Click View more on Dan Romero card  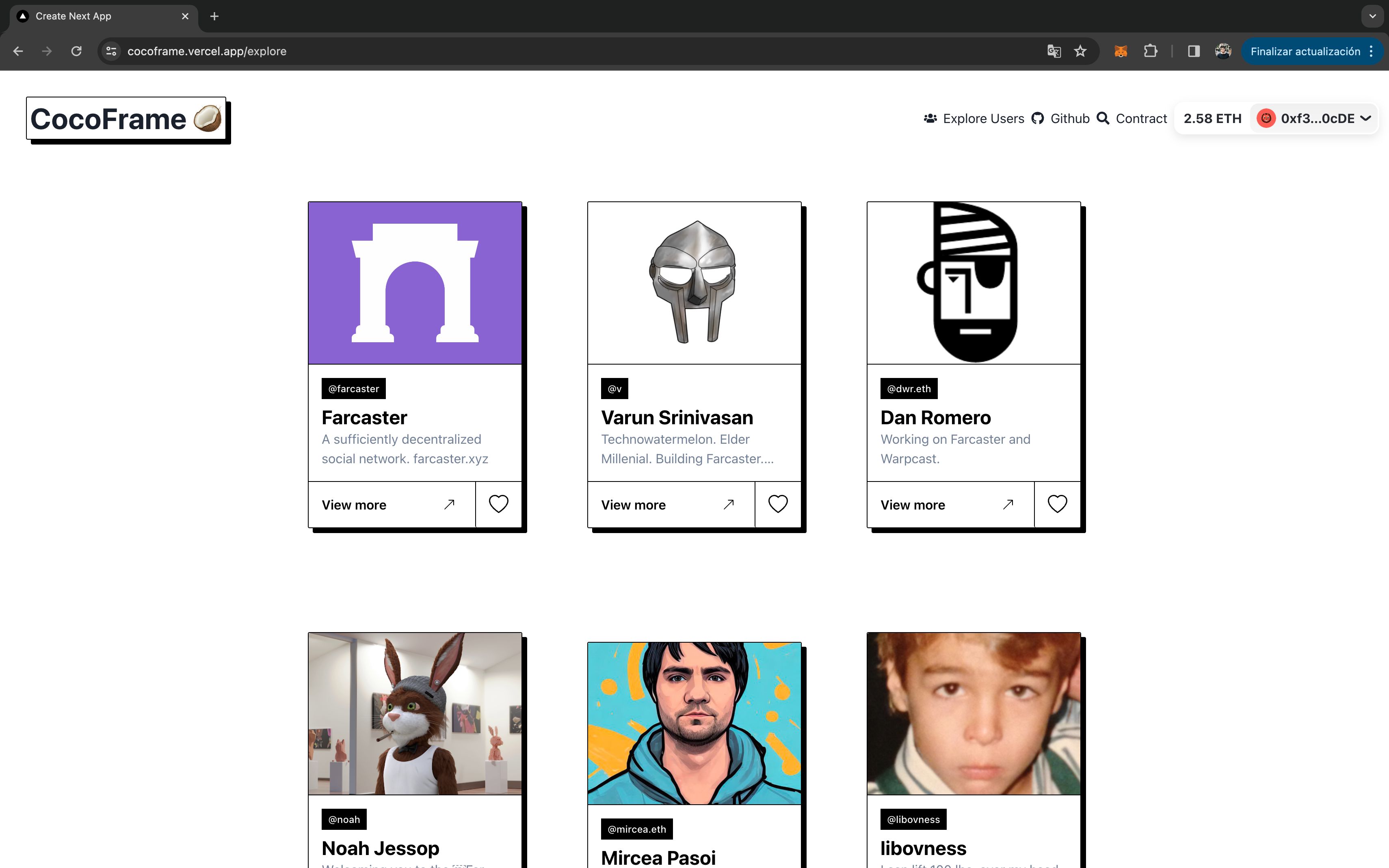(951, 505)
